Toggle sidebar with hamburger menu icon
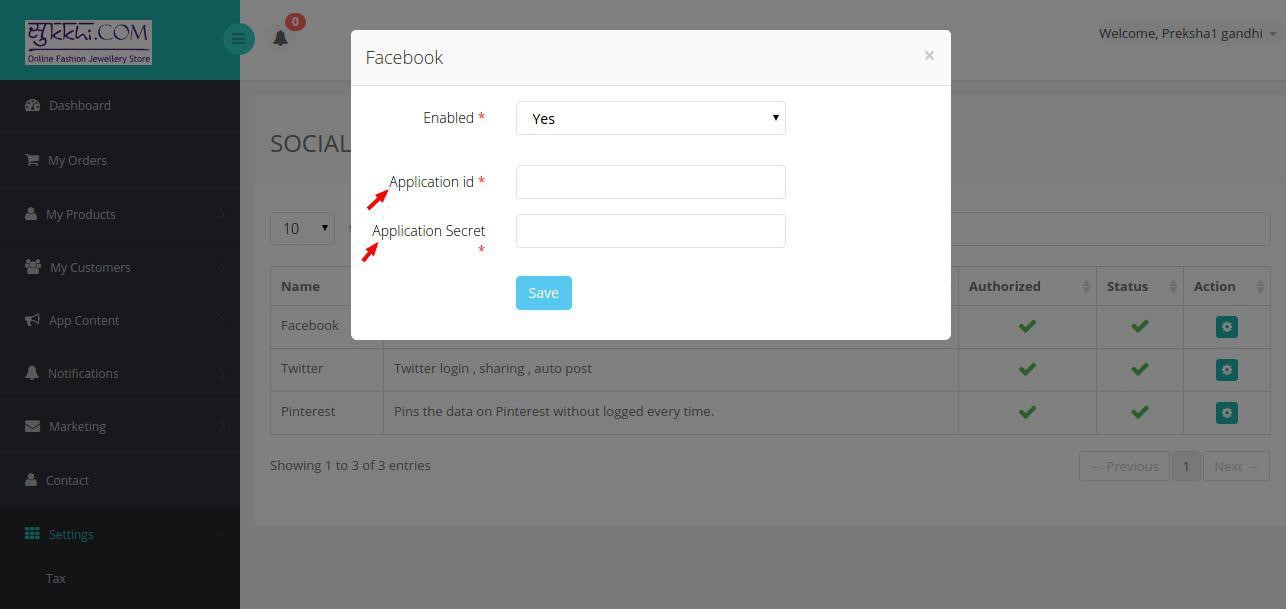 (238, 39)
